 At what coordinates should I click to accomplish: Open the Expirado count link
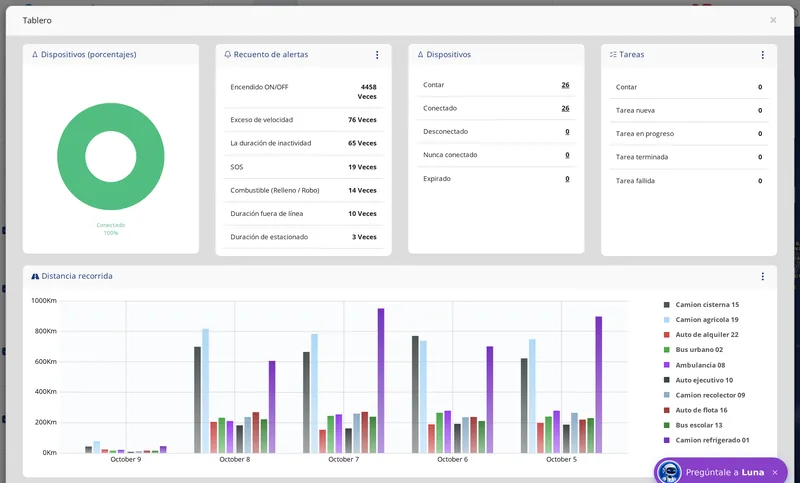click(567, 179)
